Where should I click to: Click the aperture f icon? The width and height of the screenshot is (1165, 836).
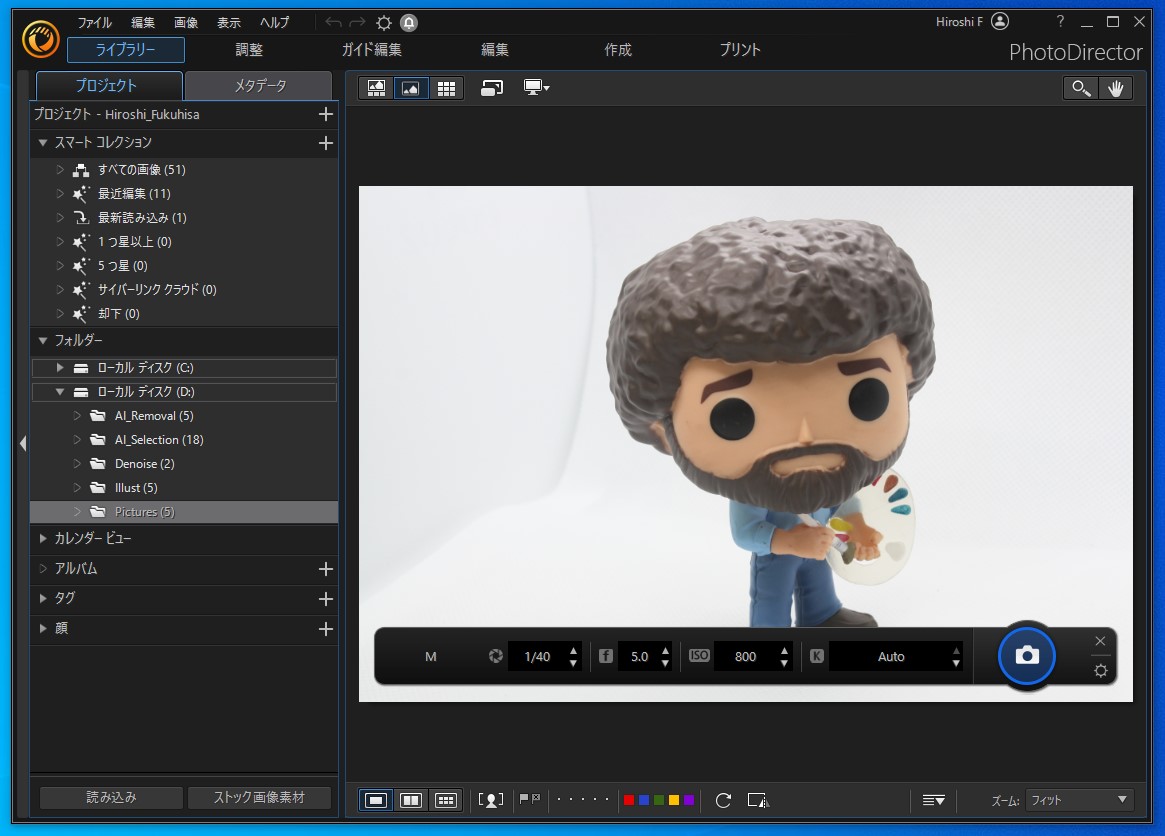pos(606,655)
